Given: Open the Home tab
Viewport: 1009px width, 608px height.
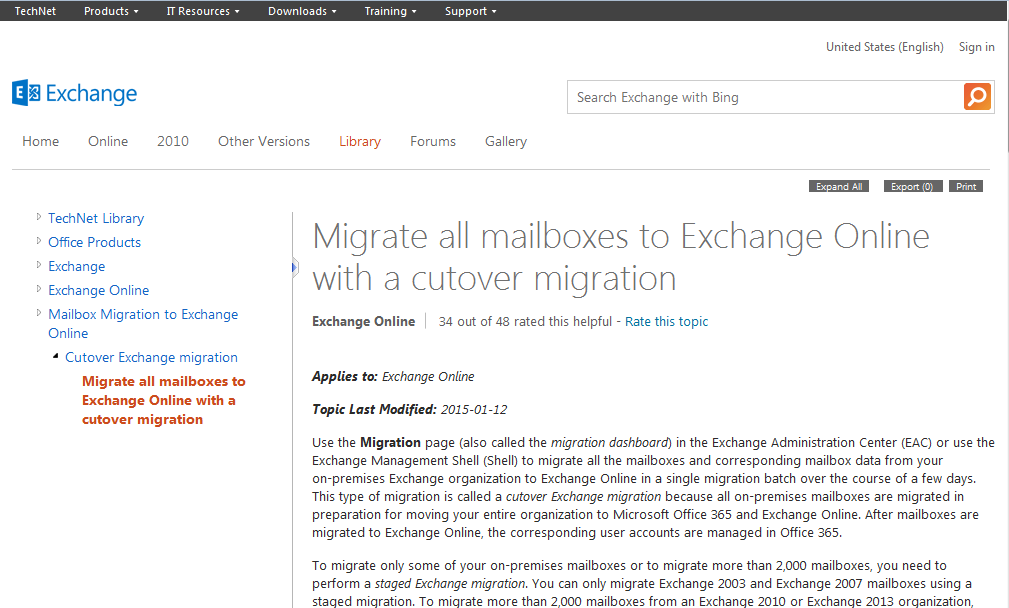Looking at the screenshot, I should point(41,142).
